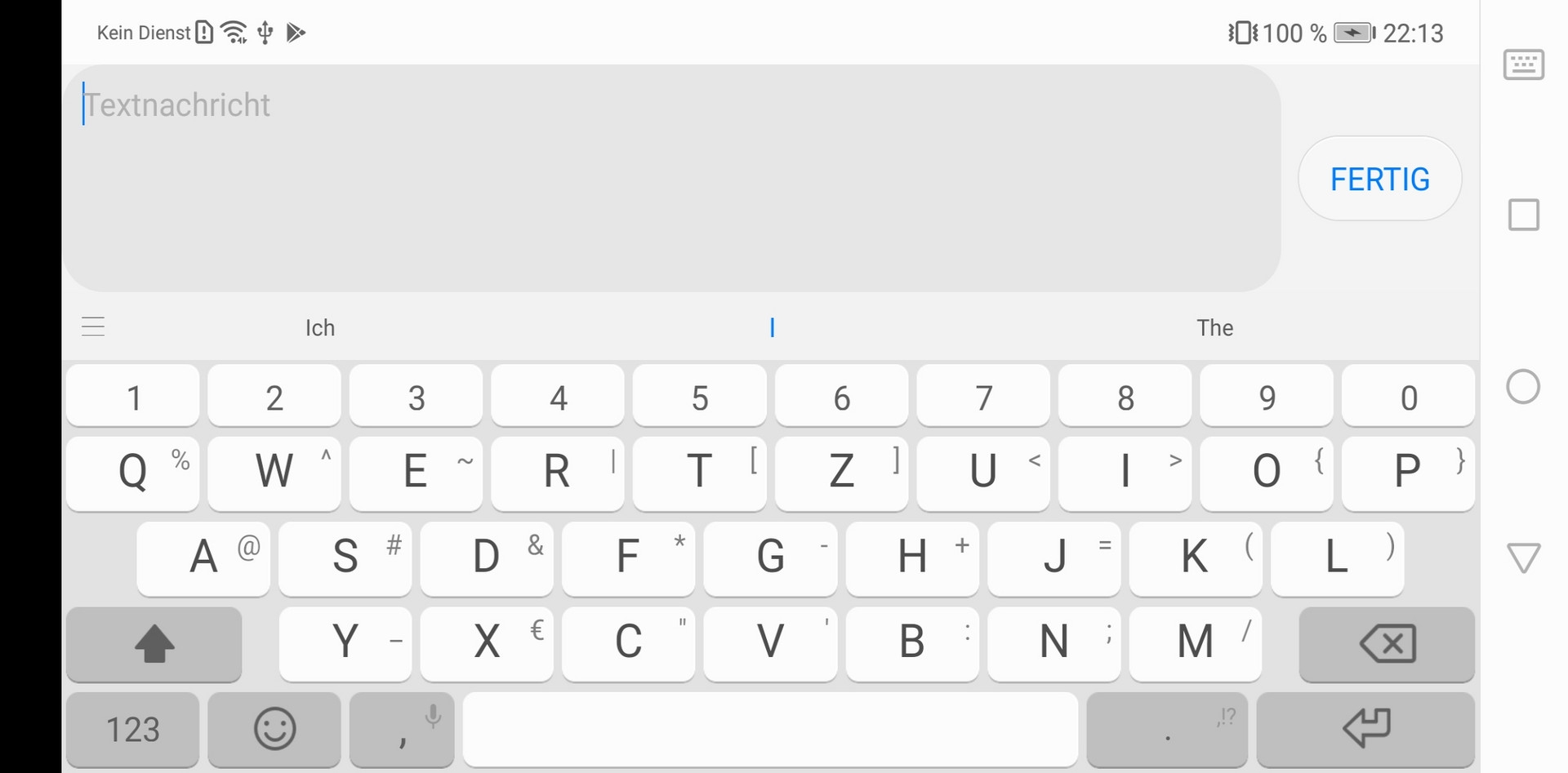The image size is (1568, 773).
Task: Tap the Q key
Action: pyautogui.click(x=132, y=473)
